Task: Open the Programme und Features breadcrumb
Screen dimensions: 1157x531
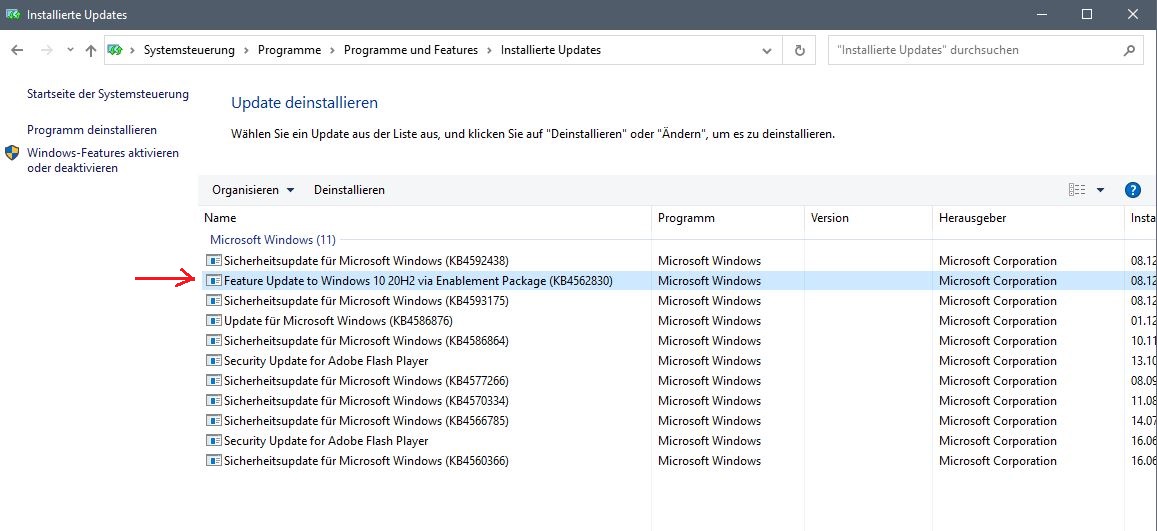Action: click(x=411, y=50)
